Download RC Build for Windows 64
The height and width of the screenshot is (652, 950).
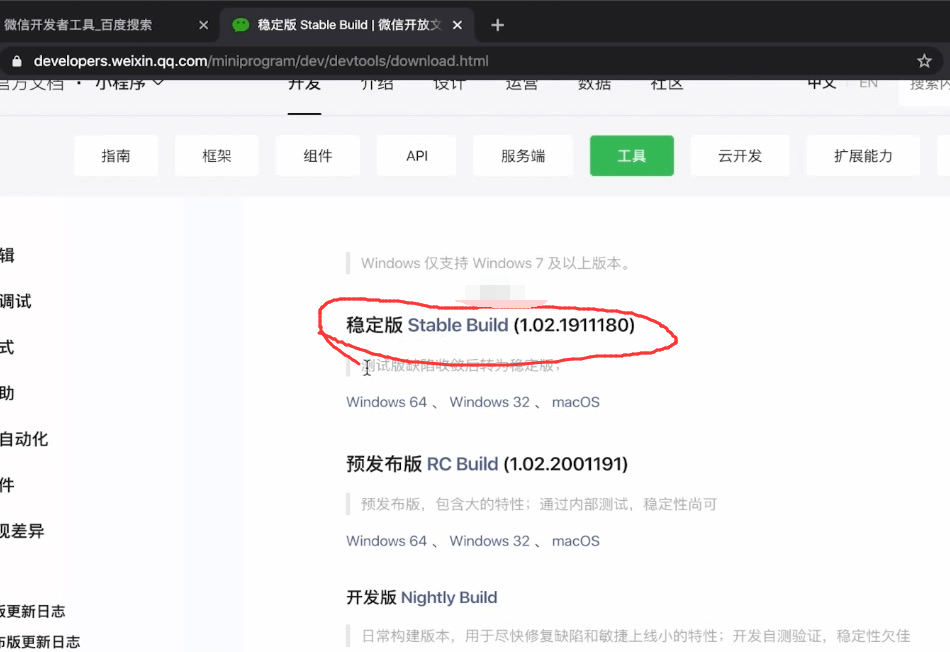click(x=387, y=541)
